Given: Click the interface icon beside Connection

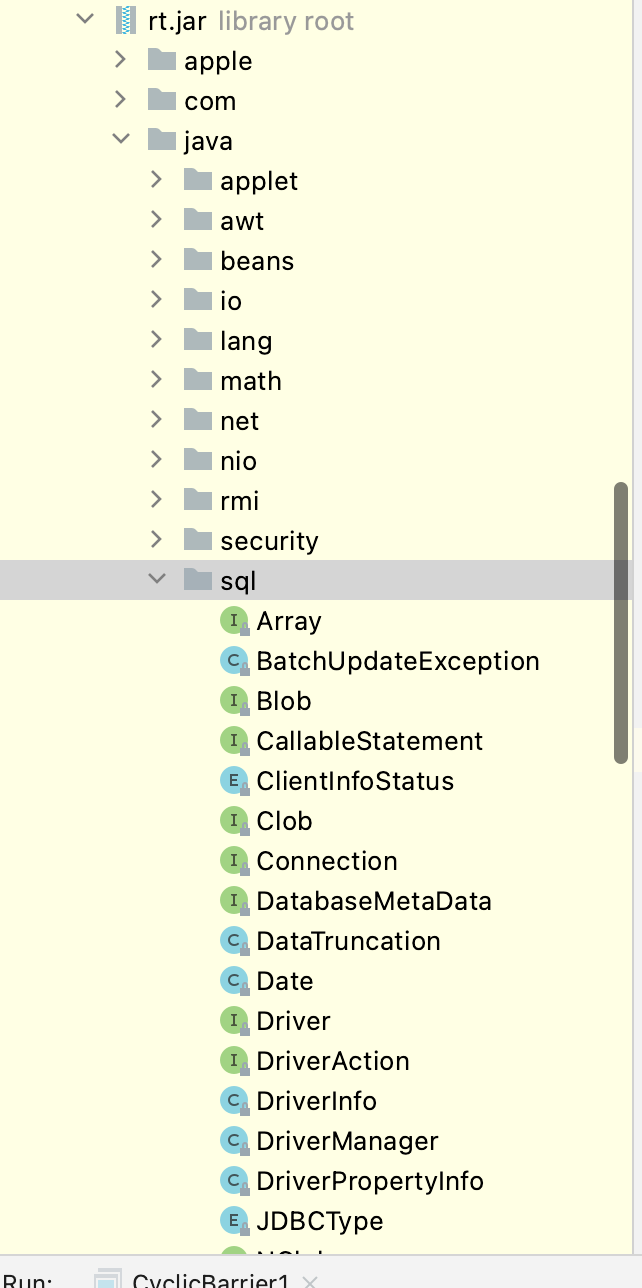Looking at the screenshot, I should coord(233,861).
